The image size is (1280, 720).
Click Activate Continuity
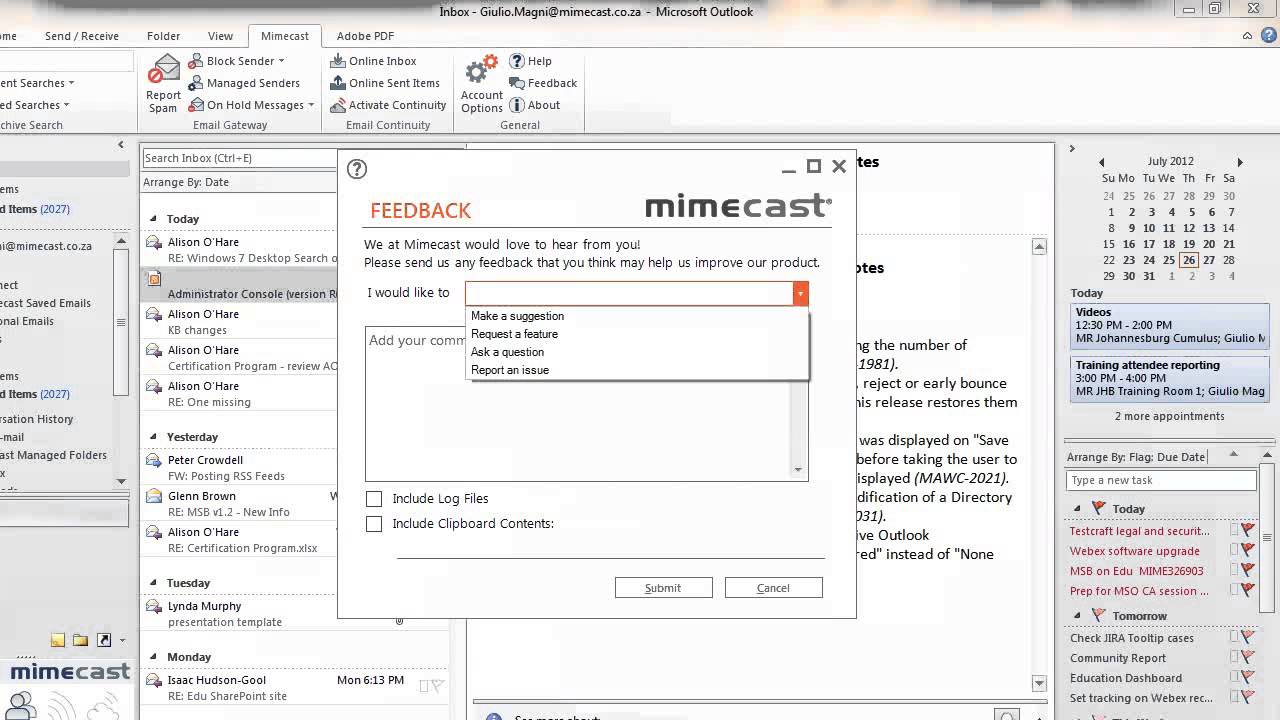tap(388, 105)
